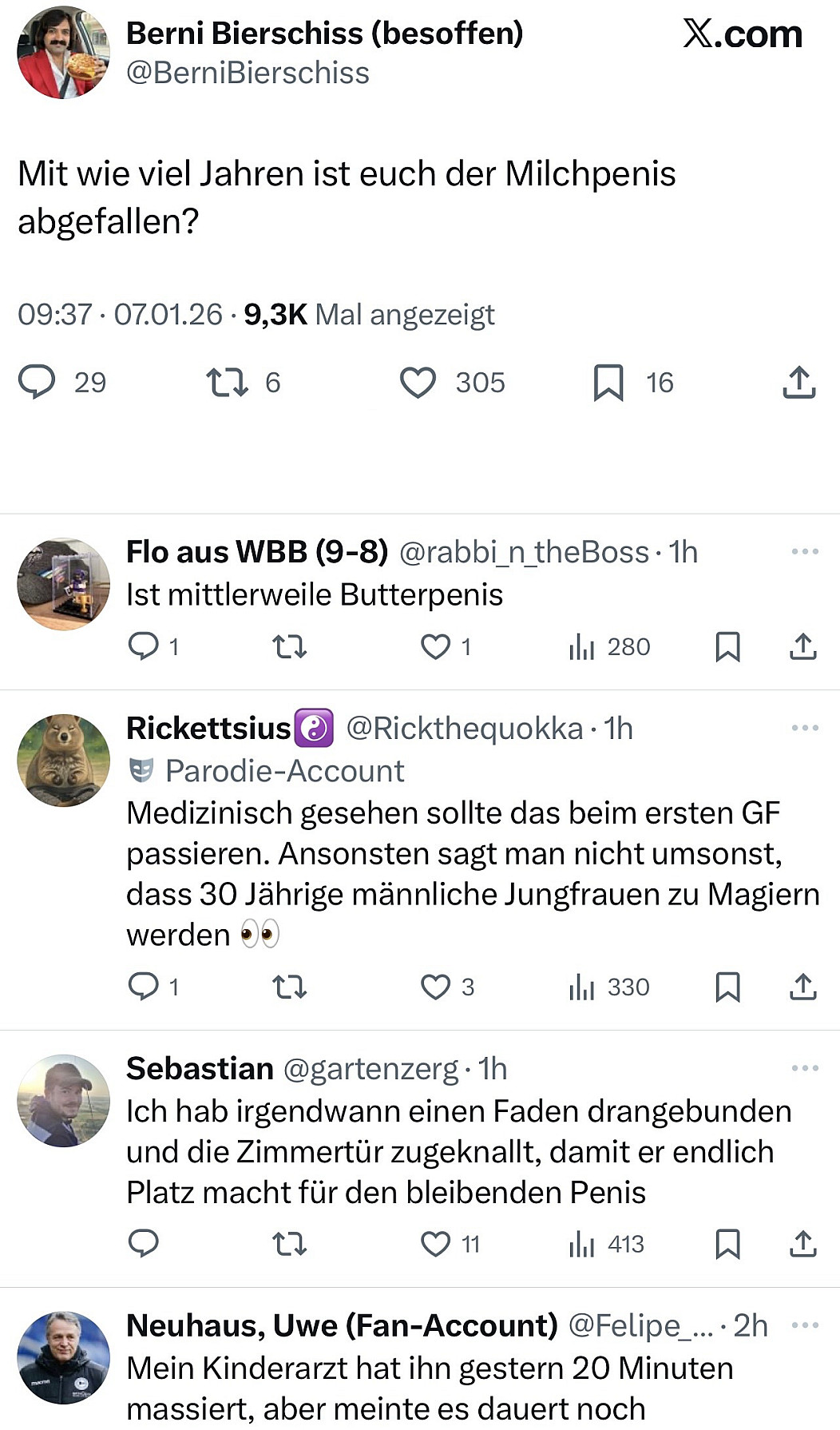Open Berni Bierschiss profile picture
Screen dimensions: 840x1430
(63, 53)
